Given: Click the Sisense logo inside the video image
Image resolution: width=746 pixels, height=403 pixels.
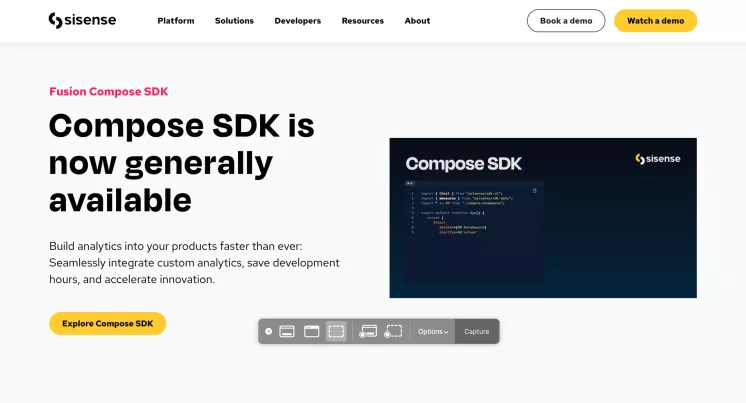Looking at the screenshot, I should click(x=658, y=159).
